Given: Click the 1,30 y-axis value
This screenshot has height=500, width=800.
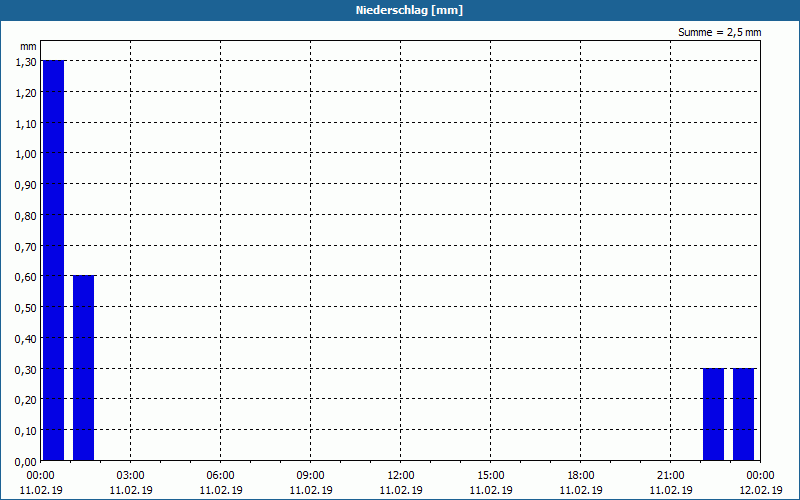Looking at the screenshot, I should [26, 62].
